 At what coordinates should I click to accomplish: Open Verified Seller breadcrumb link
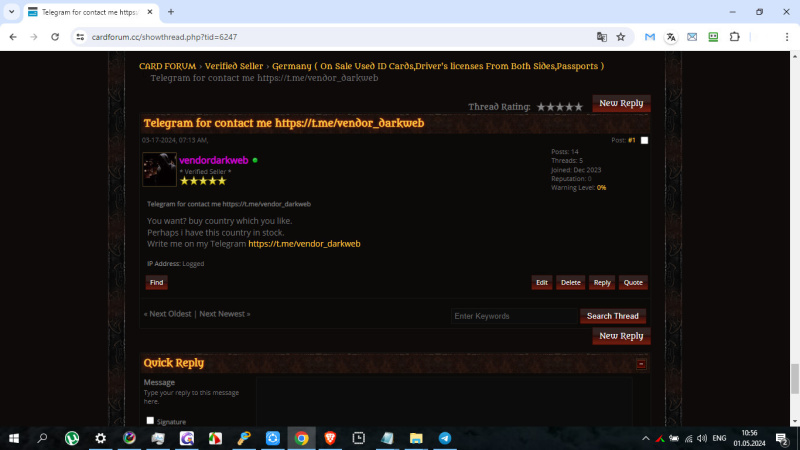tap(234, 66)
